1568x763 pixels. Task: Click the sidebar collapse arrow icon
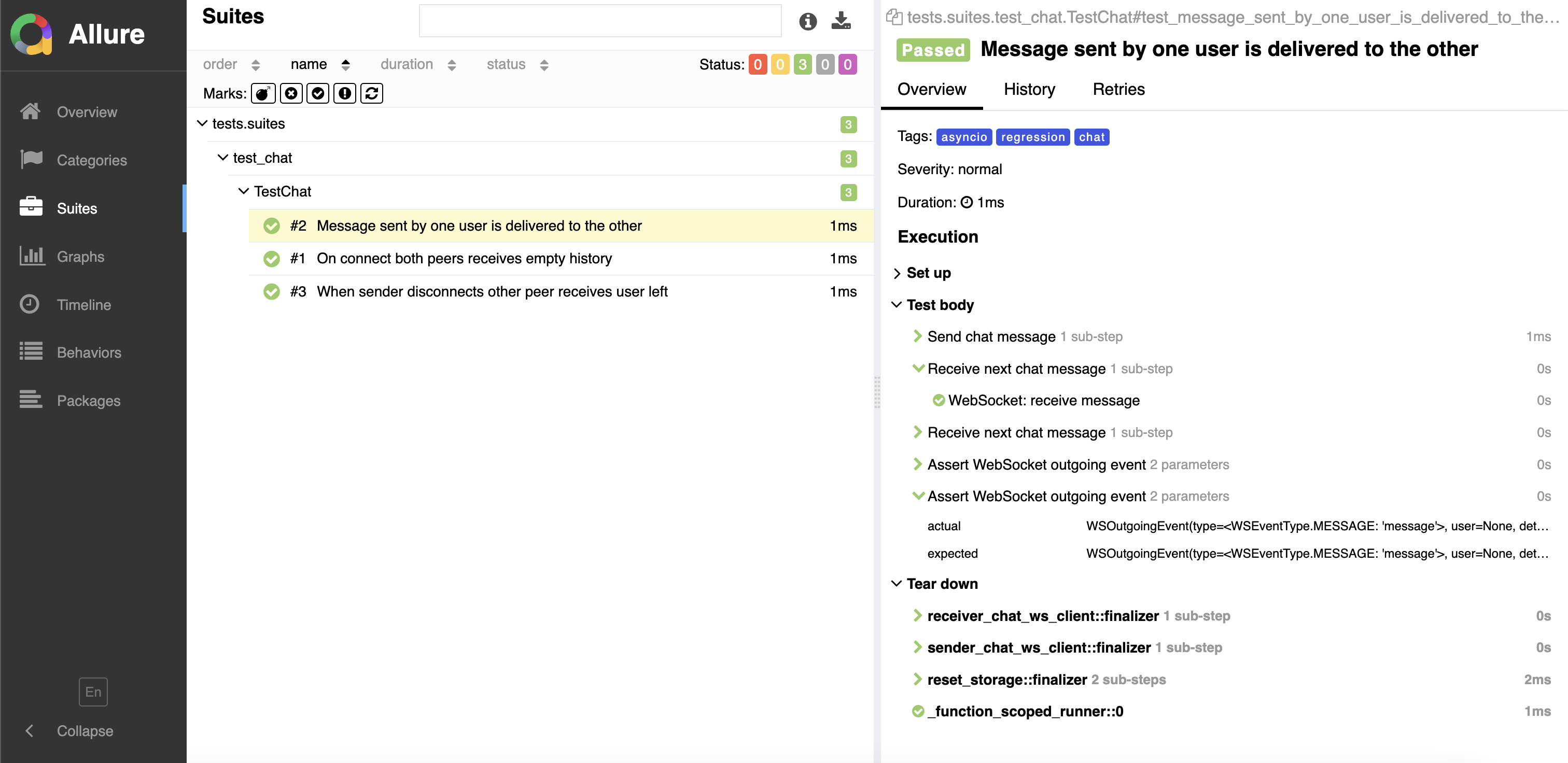[29, 730]
